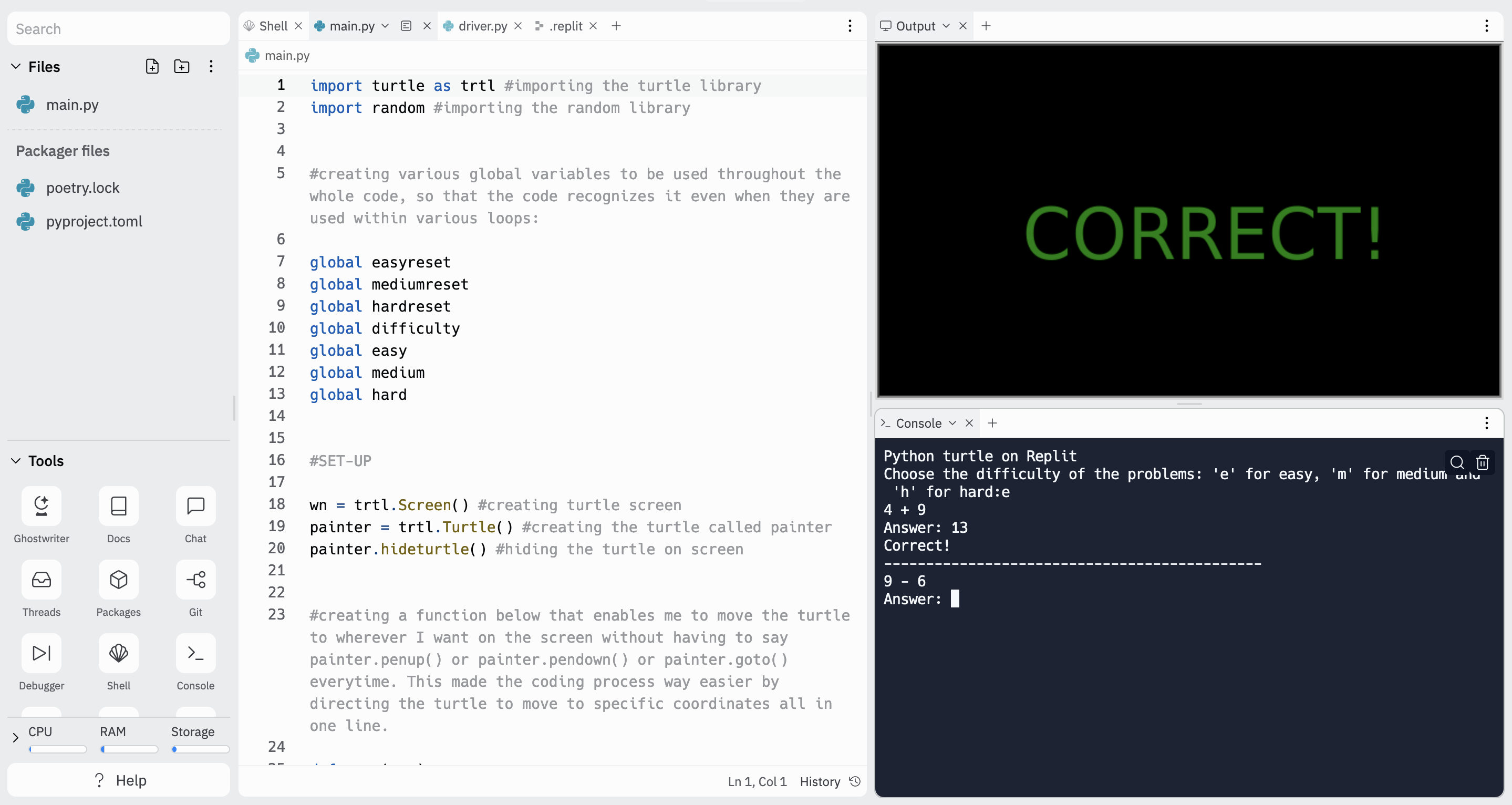Open the Docs tool
1512x805 pixels.
[118, 506]
